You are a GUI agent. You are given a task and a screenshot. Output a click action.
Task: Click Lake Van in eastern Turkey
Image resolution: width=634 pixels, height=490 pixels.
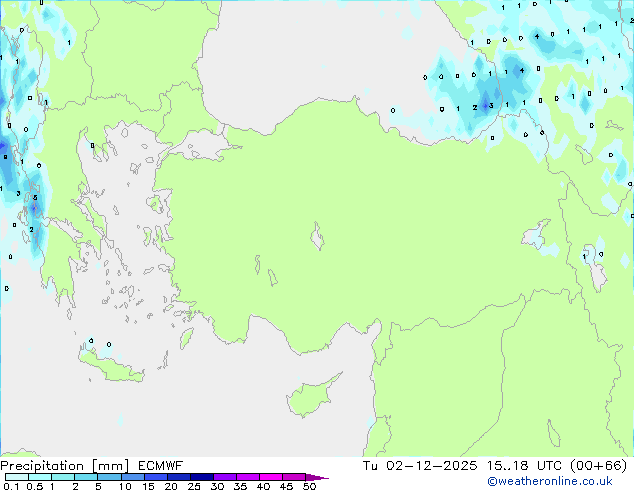pyautogui.click(x=536, y=234)
